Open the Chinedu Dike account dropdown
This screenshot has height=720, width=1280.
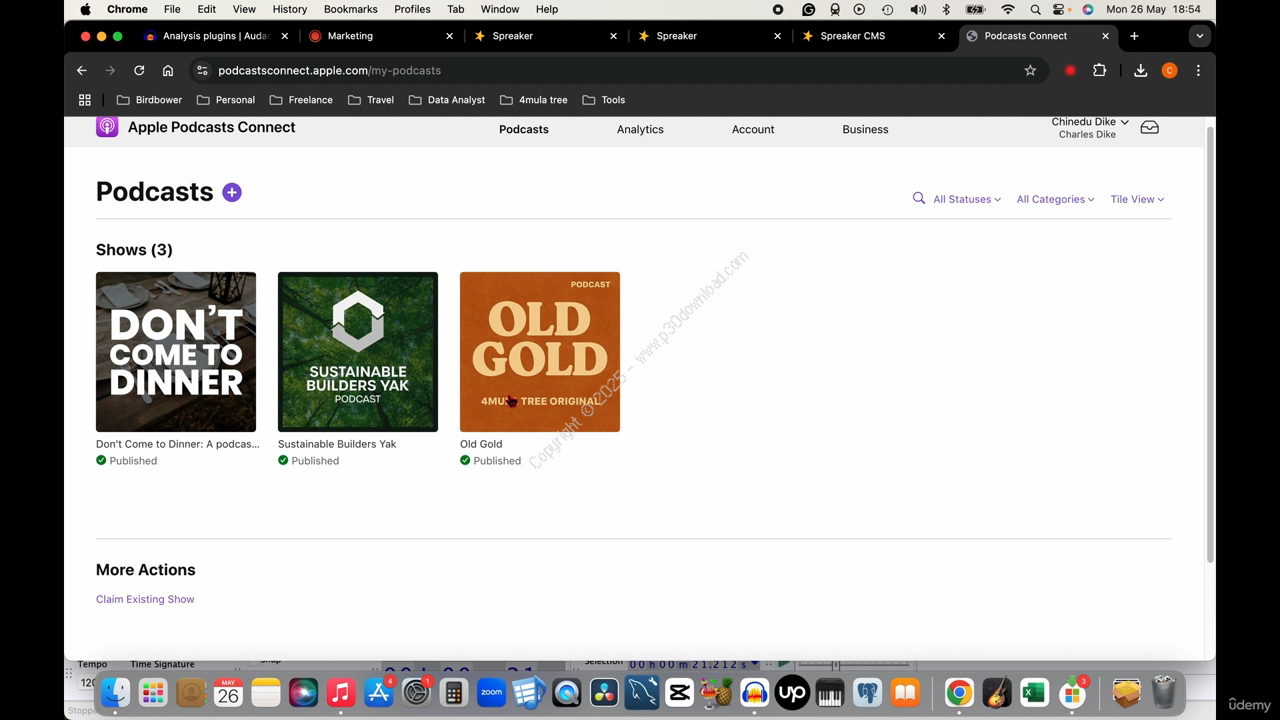1090,121
